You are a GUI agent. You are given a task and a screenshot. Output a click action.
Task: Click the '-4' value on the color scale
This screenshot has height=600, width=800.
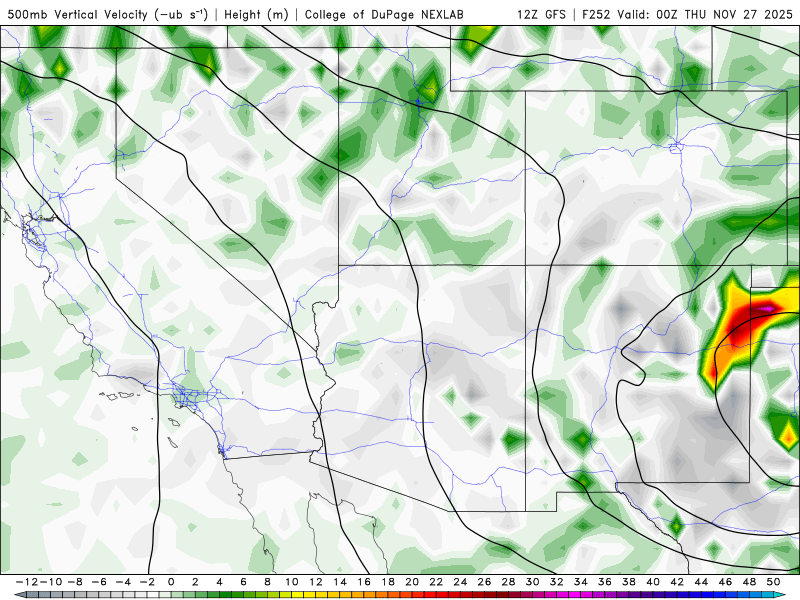tap(123, 582)
